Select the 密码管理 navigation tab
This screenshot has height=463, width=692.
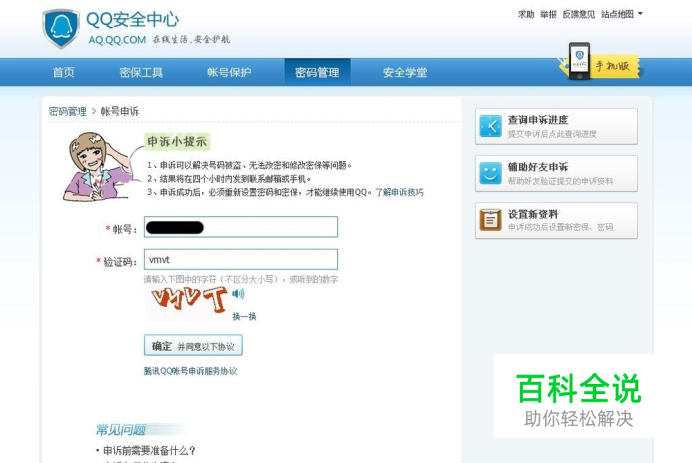[317, 72]
